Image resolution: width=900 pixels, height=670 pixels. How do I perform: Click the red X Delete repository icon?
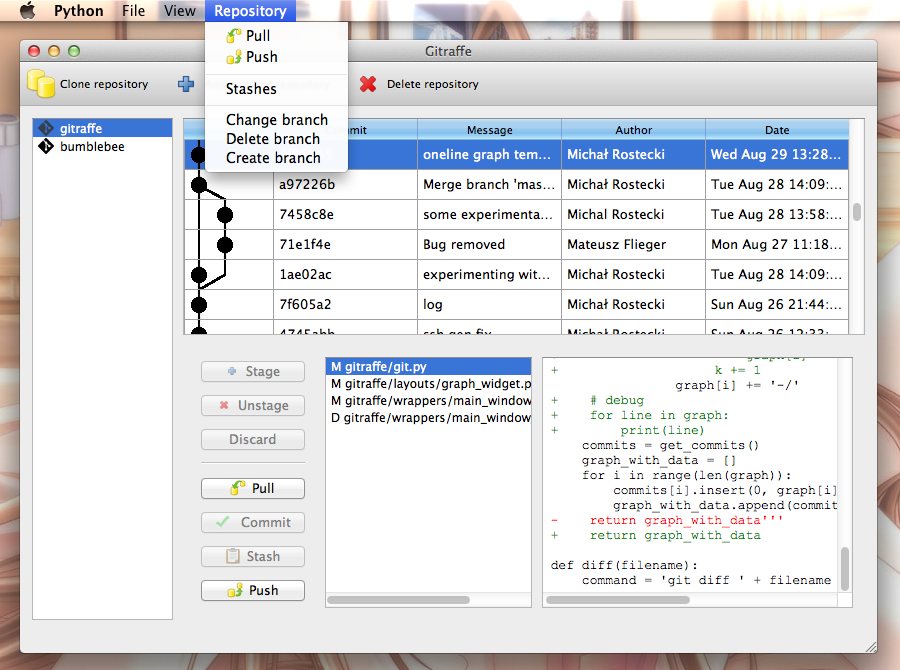368,84
